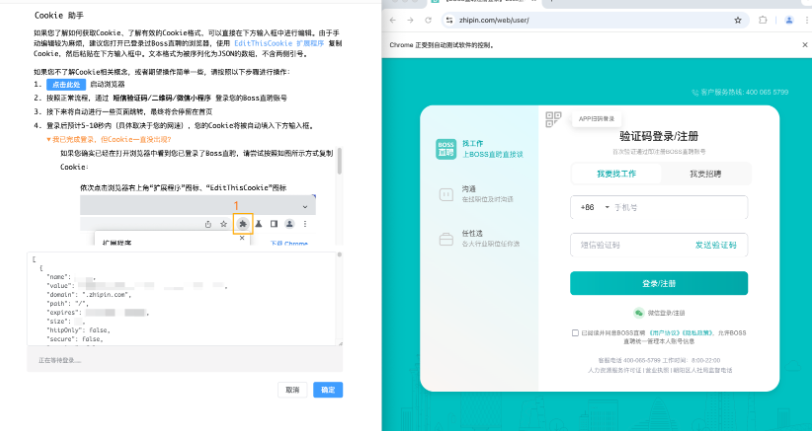Click the 登录/注册 button
The height and width of the screenshot is (431, 812).
[x=658, y=283]
